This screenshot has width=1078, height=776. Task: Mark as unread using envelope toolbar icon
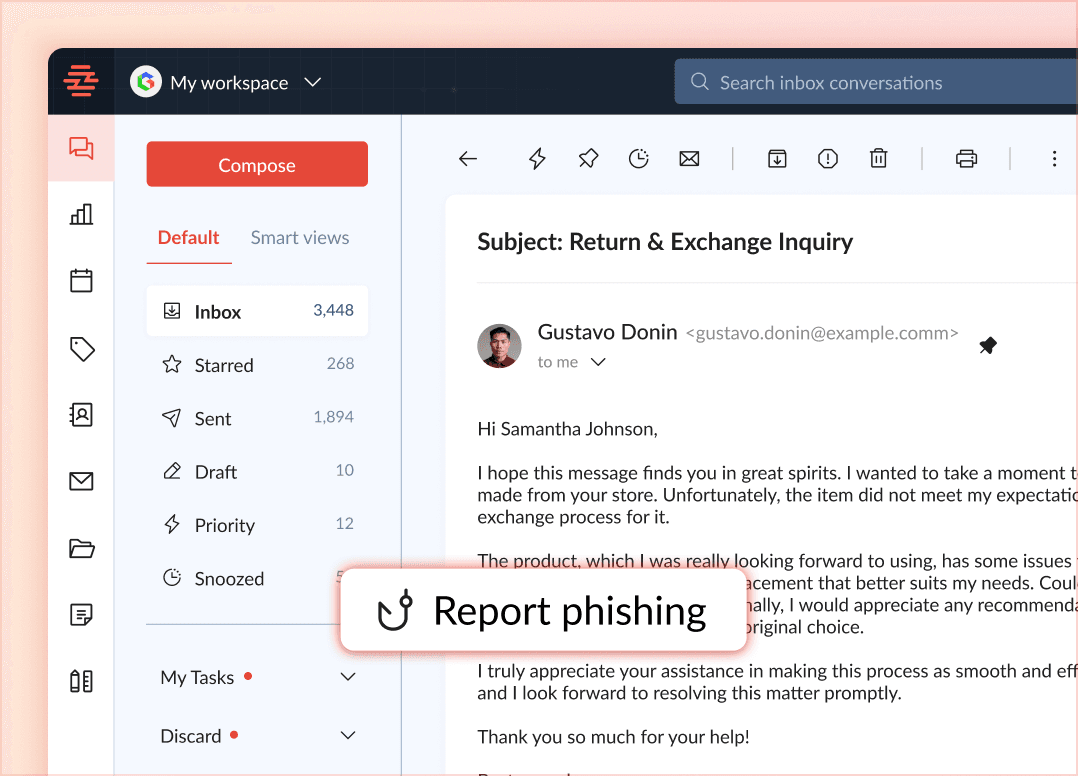pos(689,159)
